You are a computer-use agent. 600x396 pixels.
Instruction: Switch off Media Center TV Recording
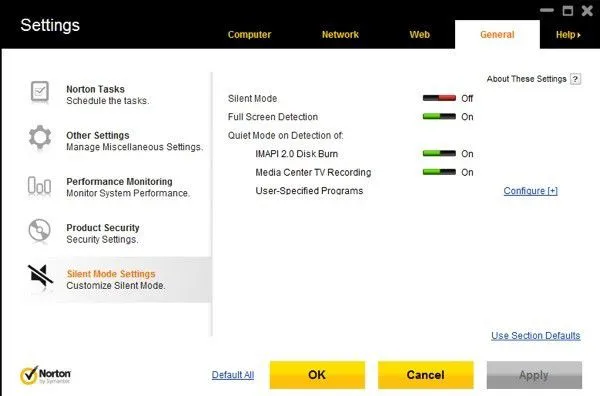click(439, 172)
